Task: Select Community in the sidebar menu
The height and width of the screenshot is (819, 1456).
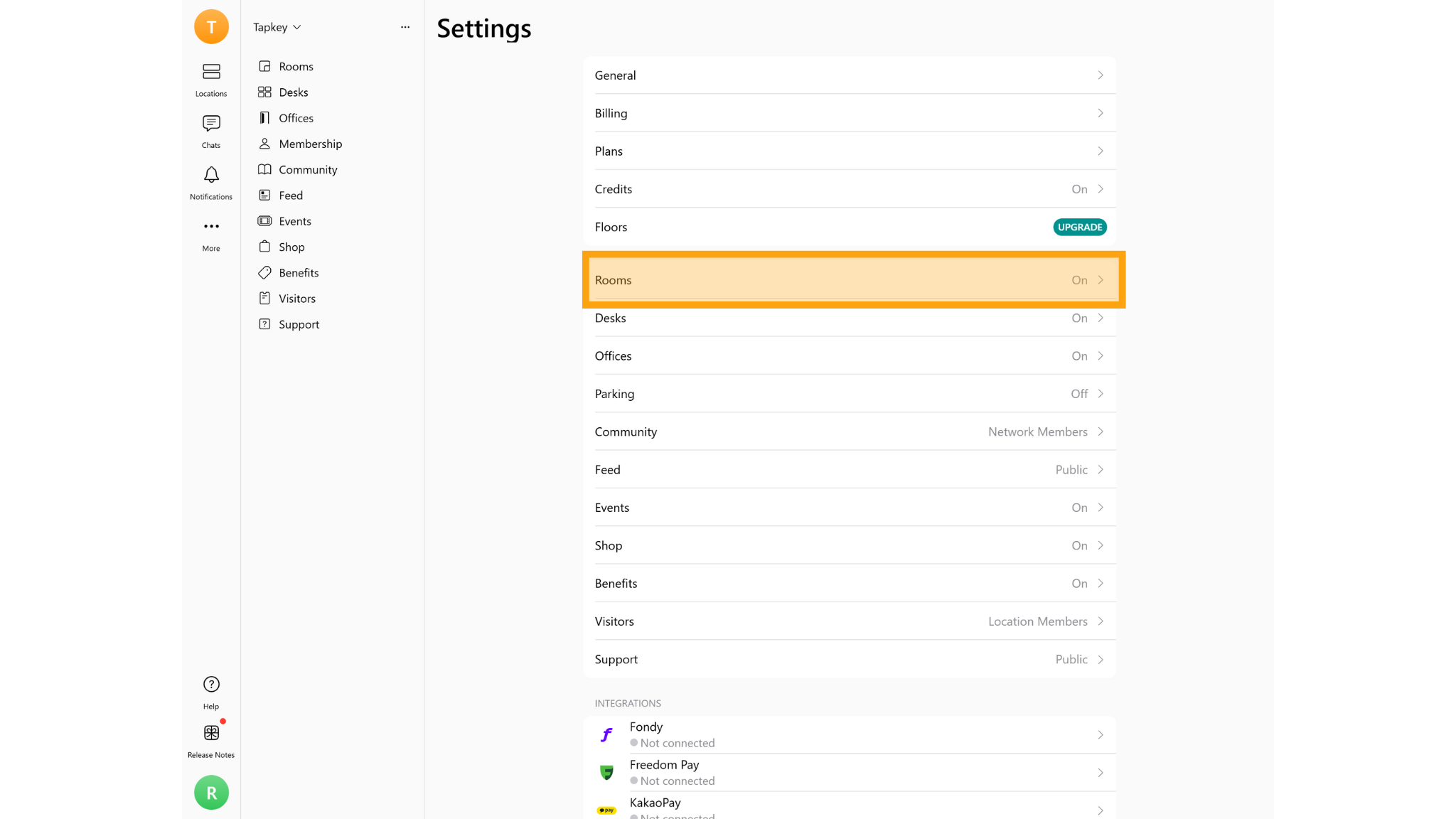Action: tap(308, 169)
